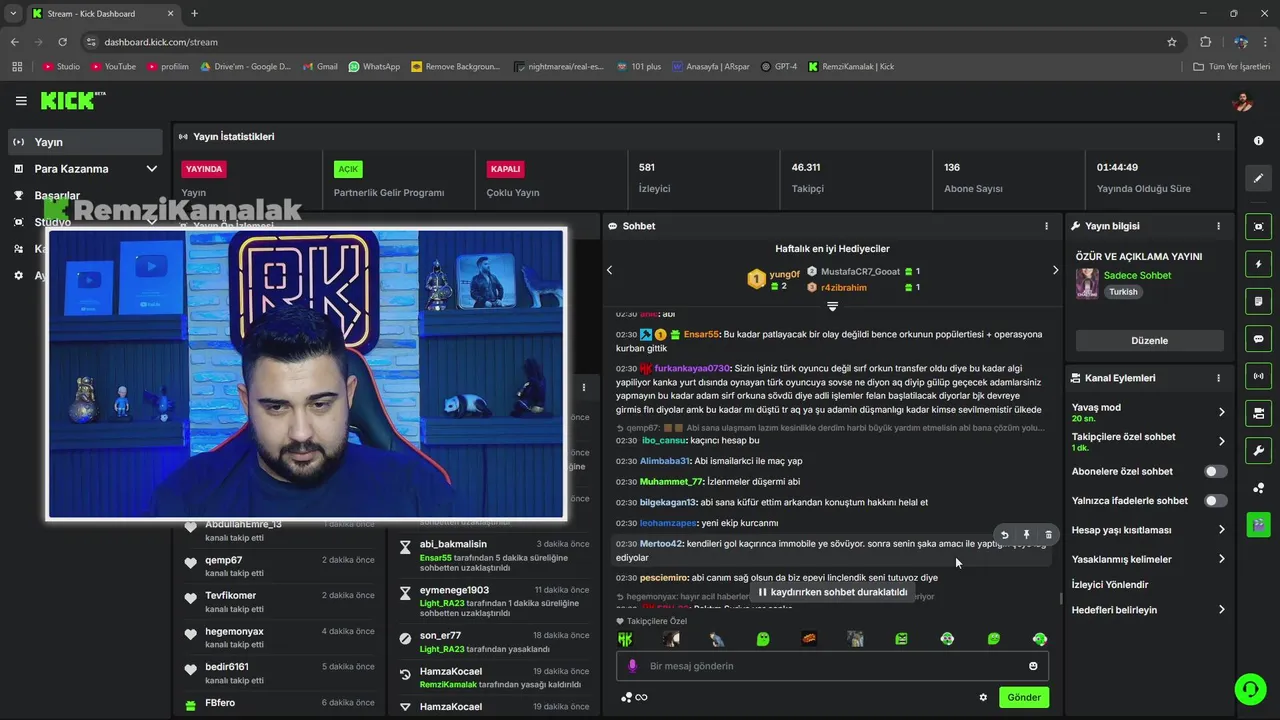1280x720 pixels.
Task: Click İzleyici Yönlendir option
Action: [x=1110, y=585]
